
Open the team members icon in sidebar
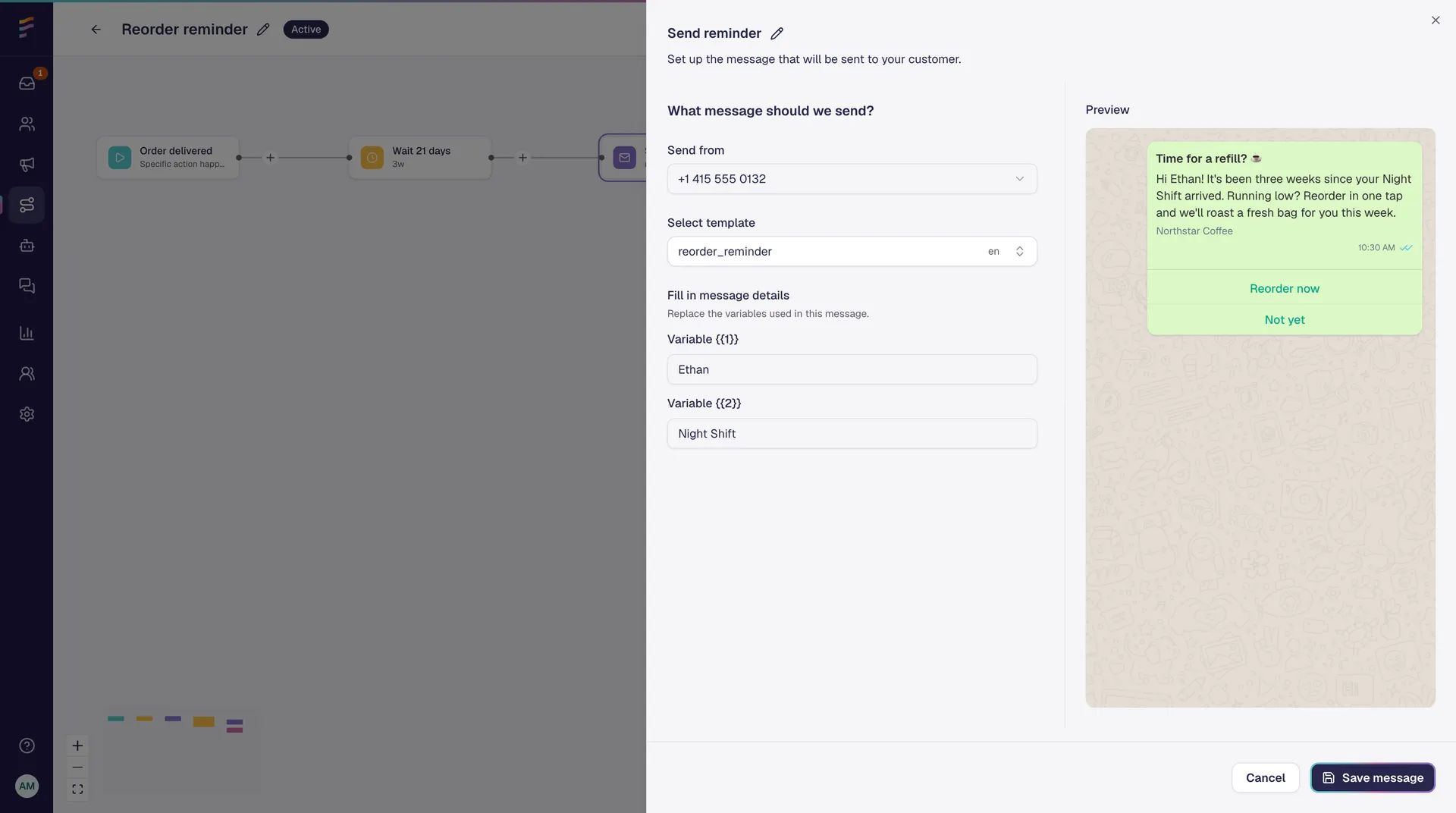pos(27,374)
